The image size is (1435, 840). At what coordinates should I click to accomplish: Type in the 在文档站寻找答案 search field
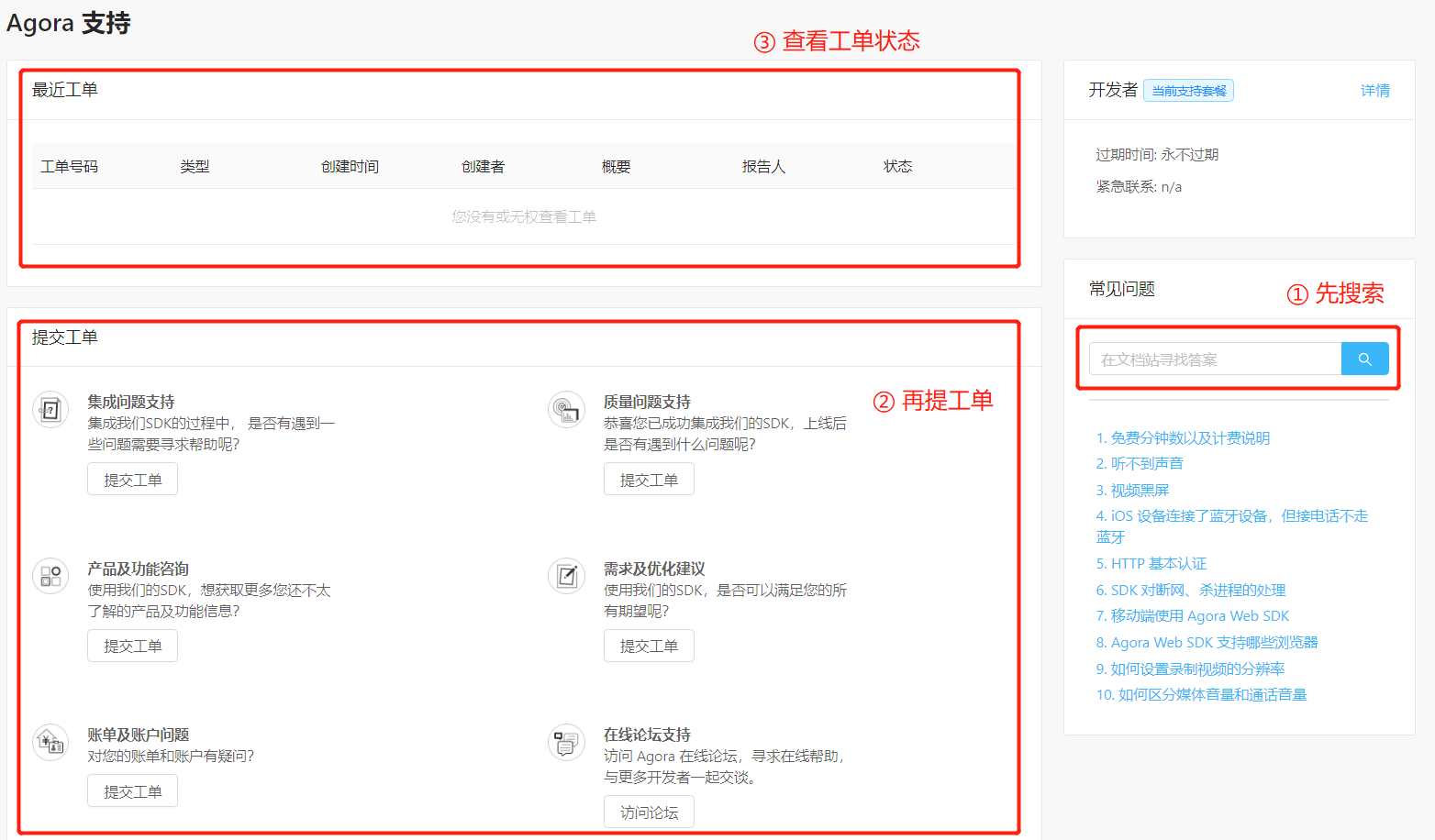tap(1215, 359)
